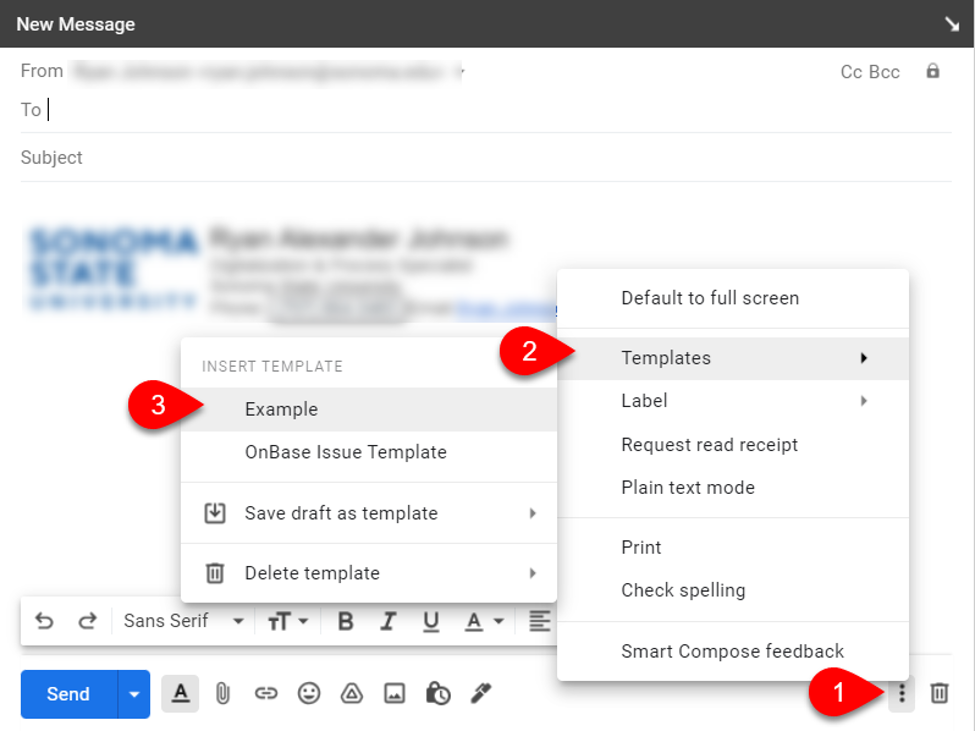Viewport: 977px width, 731px height.
Task: Open the Sans Serif font dropdown
Action: (183, 621)
